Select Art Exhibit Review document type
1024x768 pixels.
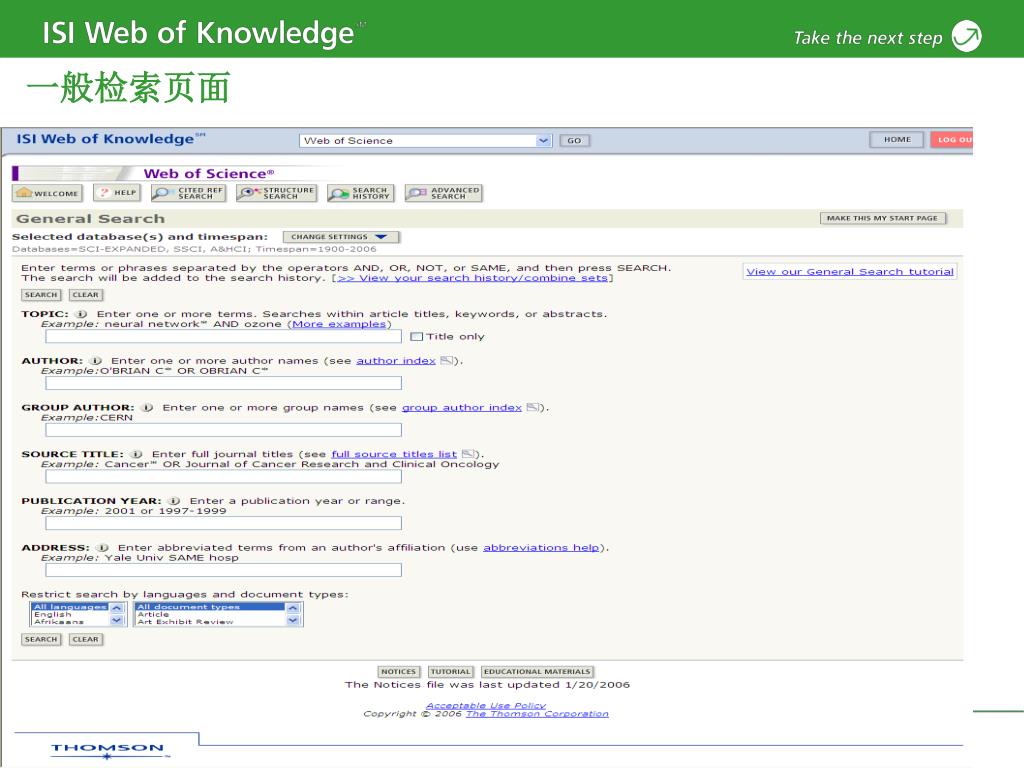pyautogui.click(x=185, y=622)
